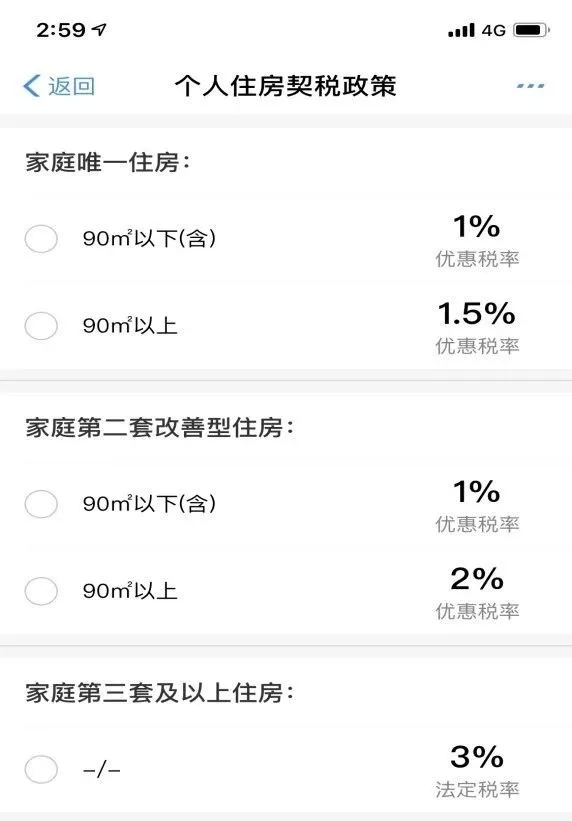Tap the cellular signal bars icon
The image size is (572, 821).
tap(461, 30)
